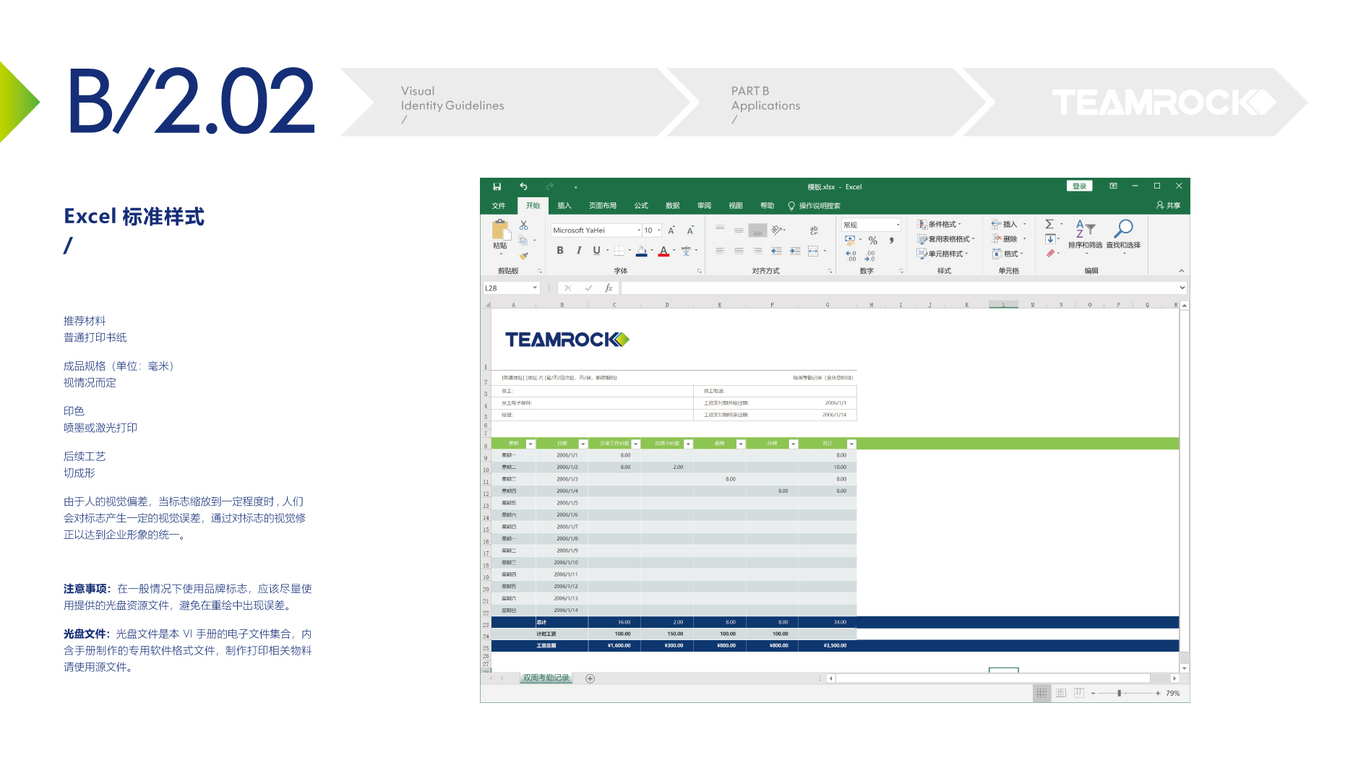Click the decrease indent icon
Image resolution: width=1366 pixels, height=768 pixels.
[x=777, y=251]
